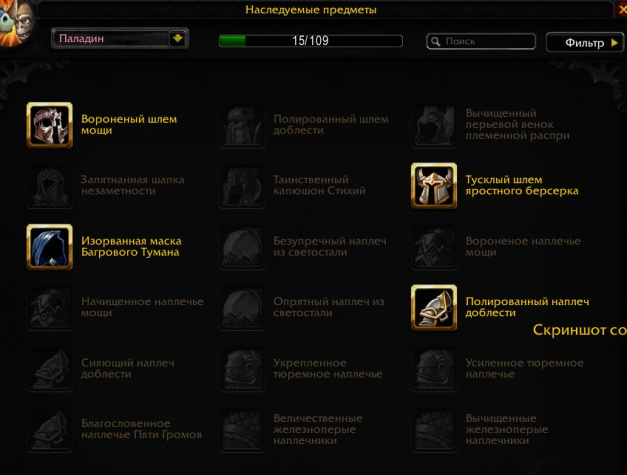Close the Наследуемые предметы window

[x=621, y=10]
